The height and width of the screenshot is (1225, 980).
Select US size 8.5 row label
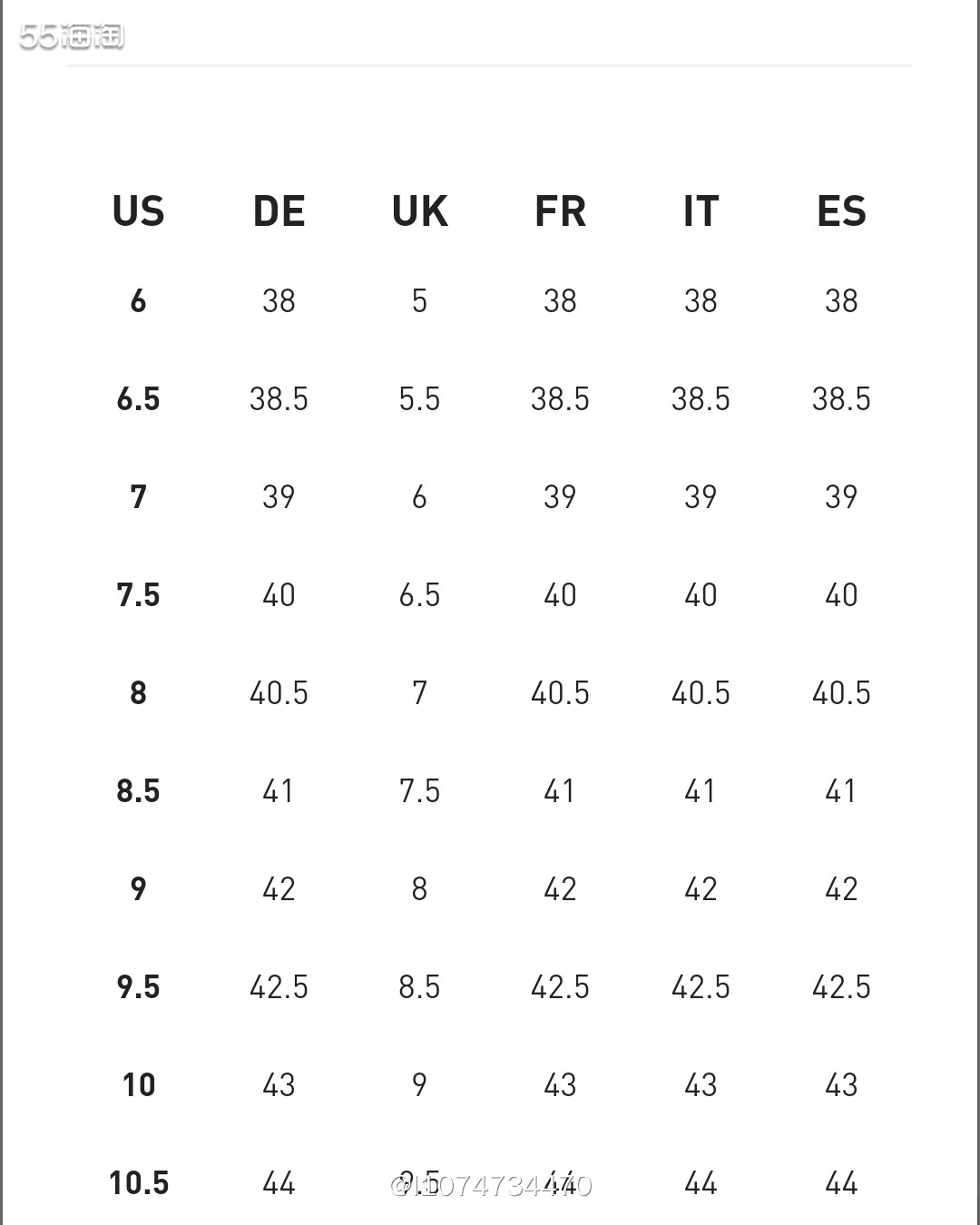click(138, 790)
